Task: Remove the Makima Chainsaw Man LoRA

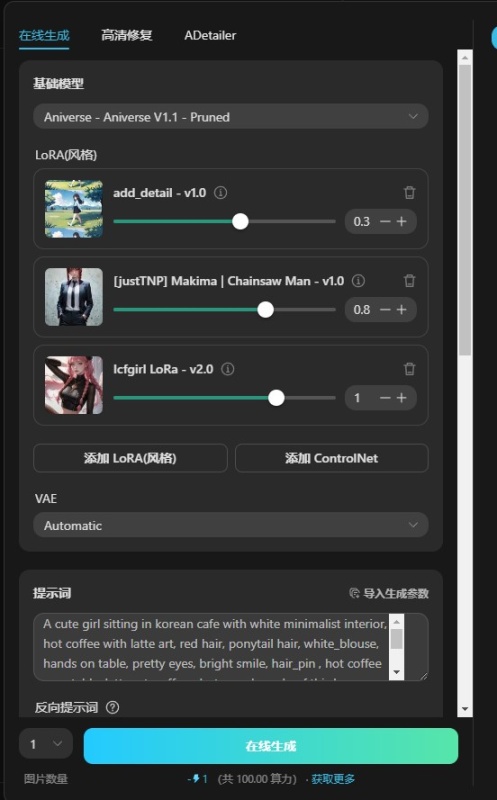Action: tap(409, 281)
